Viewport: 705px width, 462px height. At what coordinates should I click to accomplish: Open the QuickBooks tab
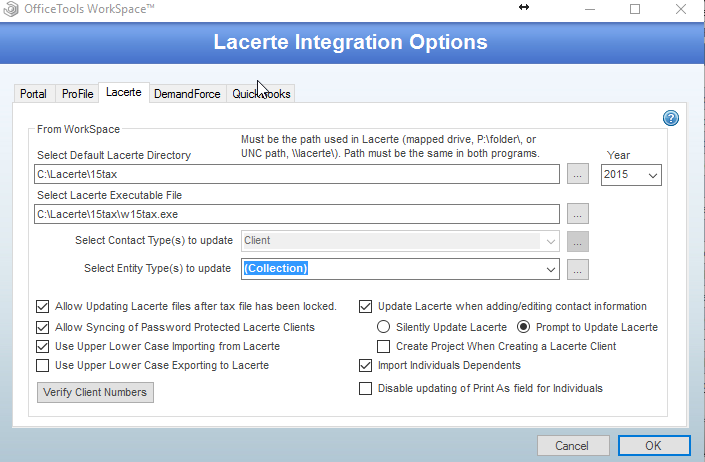tap(261, 94)
